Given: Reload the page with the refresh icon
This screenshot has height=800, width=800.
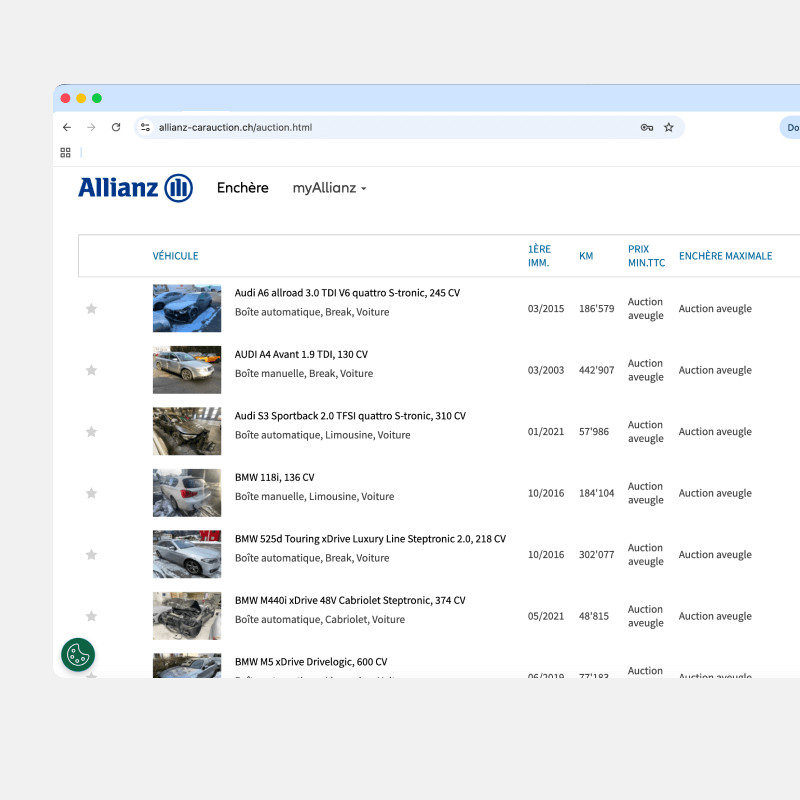Looking at the screenshot, I should point(116,128).
